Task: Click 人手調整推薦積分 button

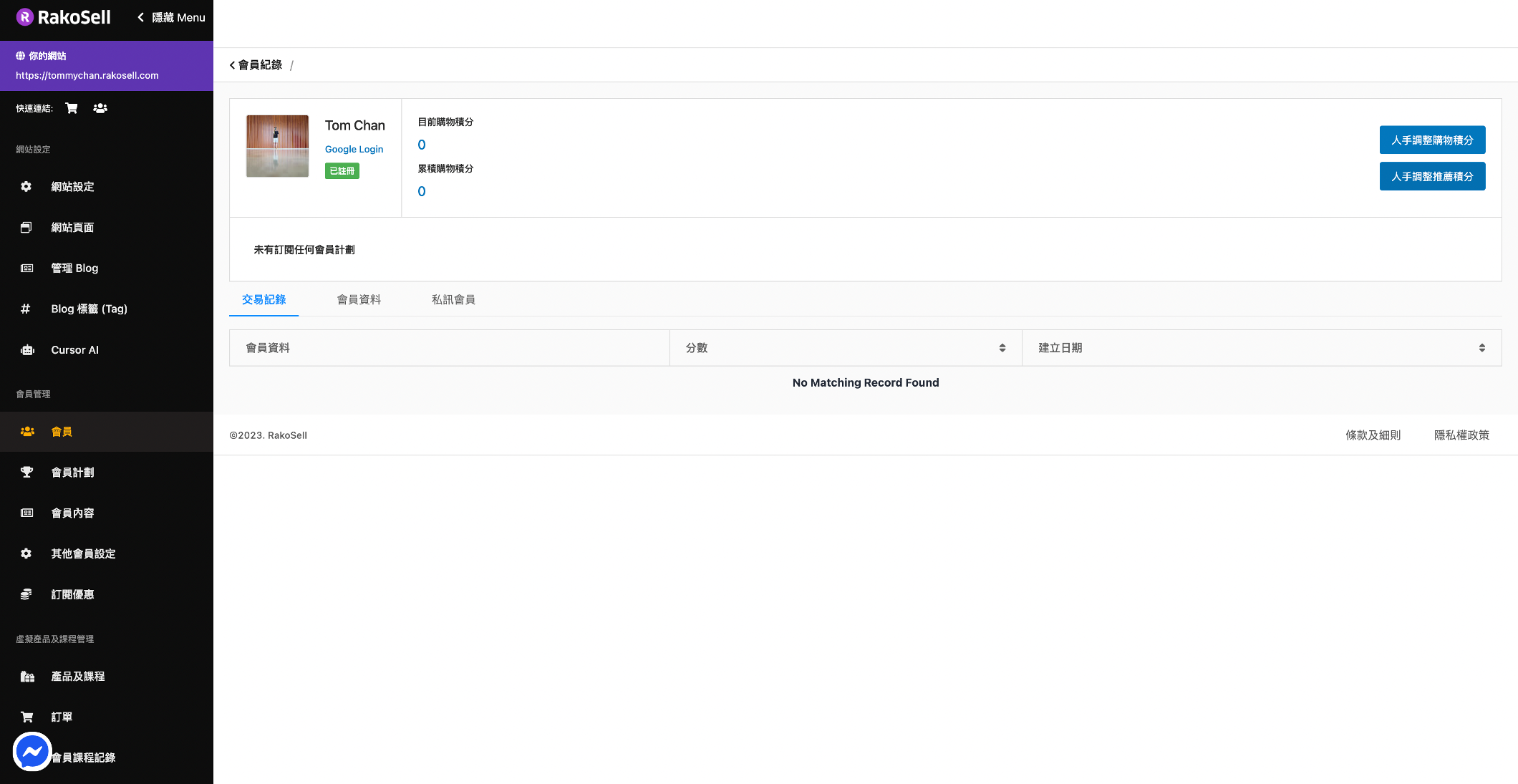Action: [1432, 177]
